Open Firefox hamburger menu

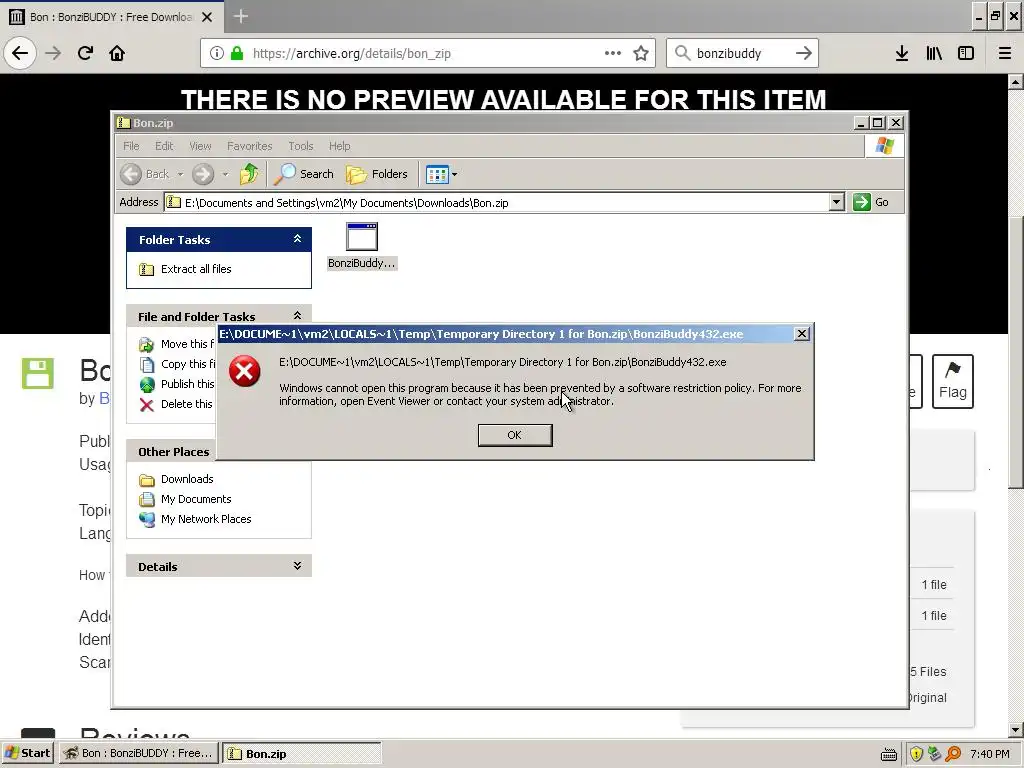click(1005, 53)
